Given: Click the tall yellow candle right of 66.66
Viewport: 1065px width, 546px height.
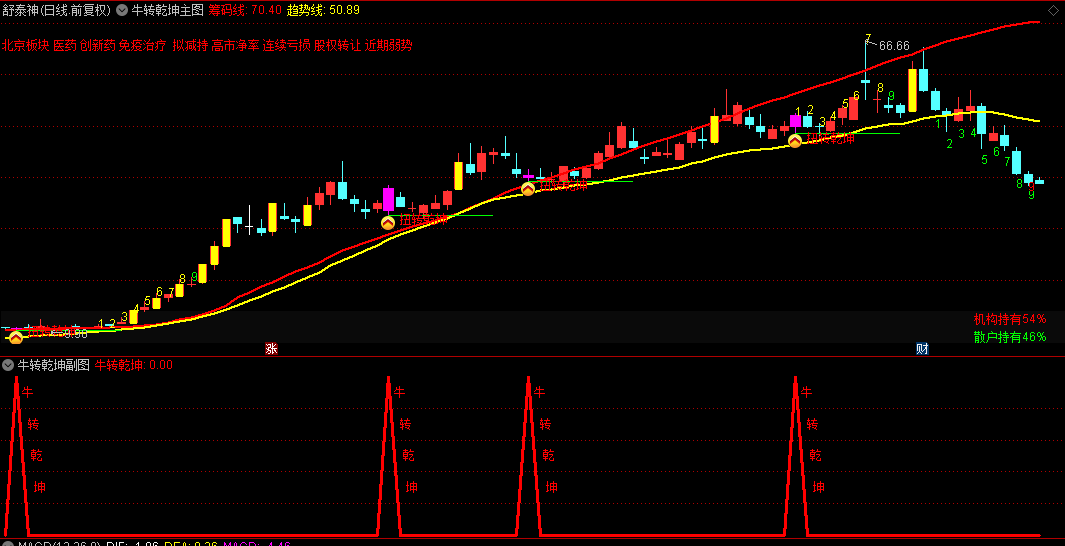Looking at the screenshot, I should click(x=912, y=90).
